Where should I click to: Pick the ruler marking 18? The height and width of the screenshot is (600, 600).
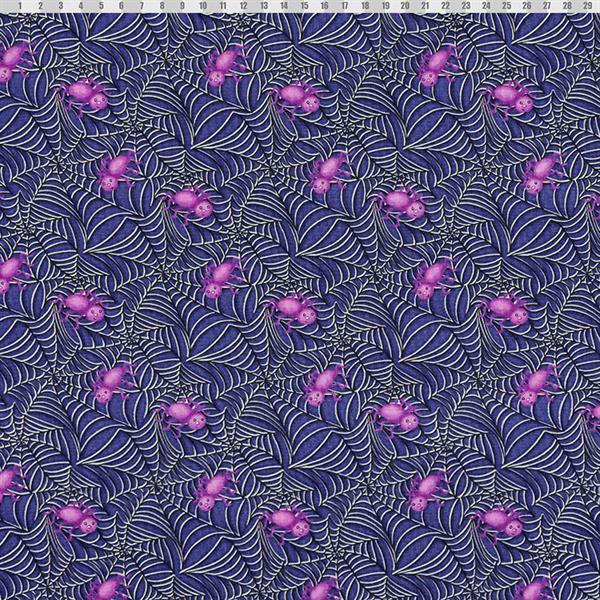365,6
